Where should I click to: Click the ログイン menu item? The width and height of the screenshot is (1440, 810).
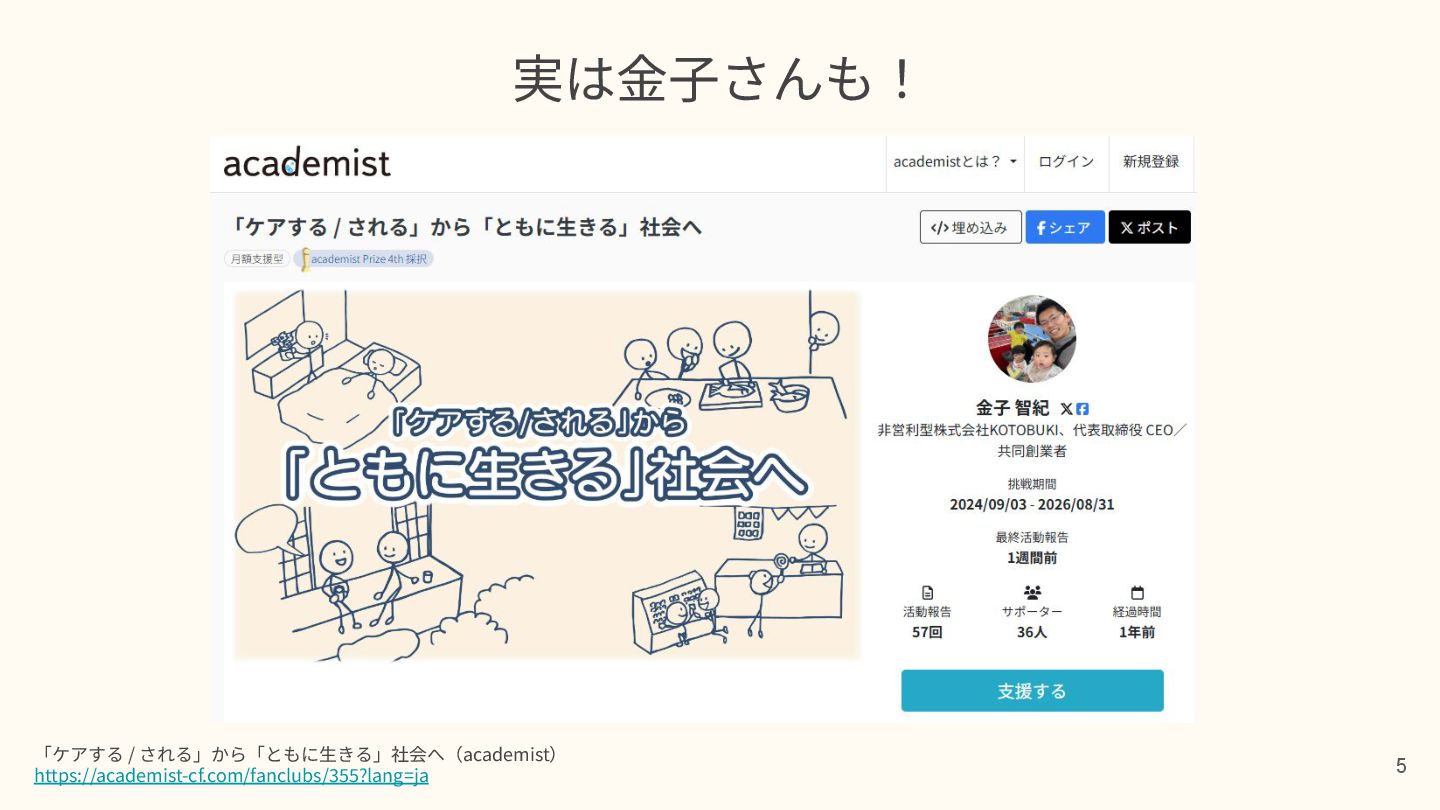pos(1066,162)
